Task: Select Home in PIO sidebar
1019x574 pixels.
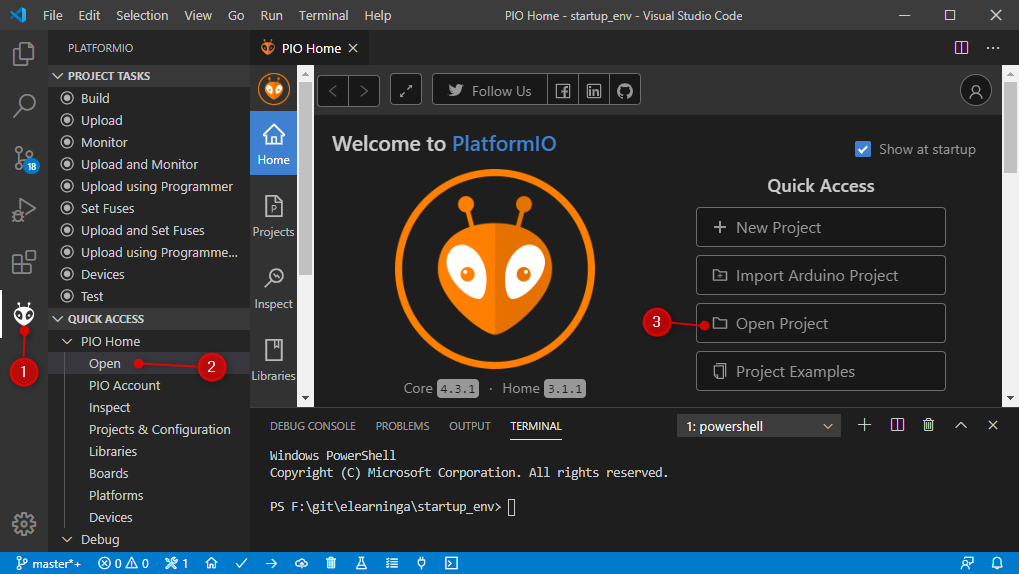Action: (274, 144)
